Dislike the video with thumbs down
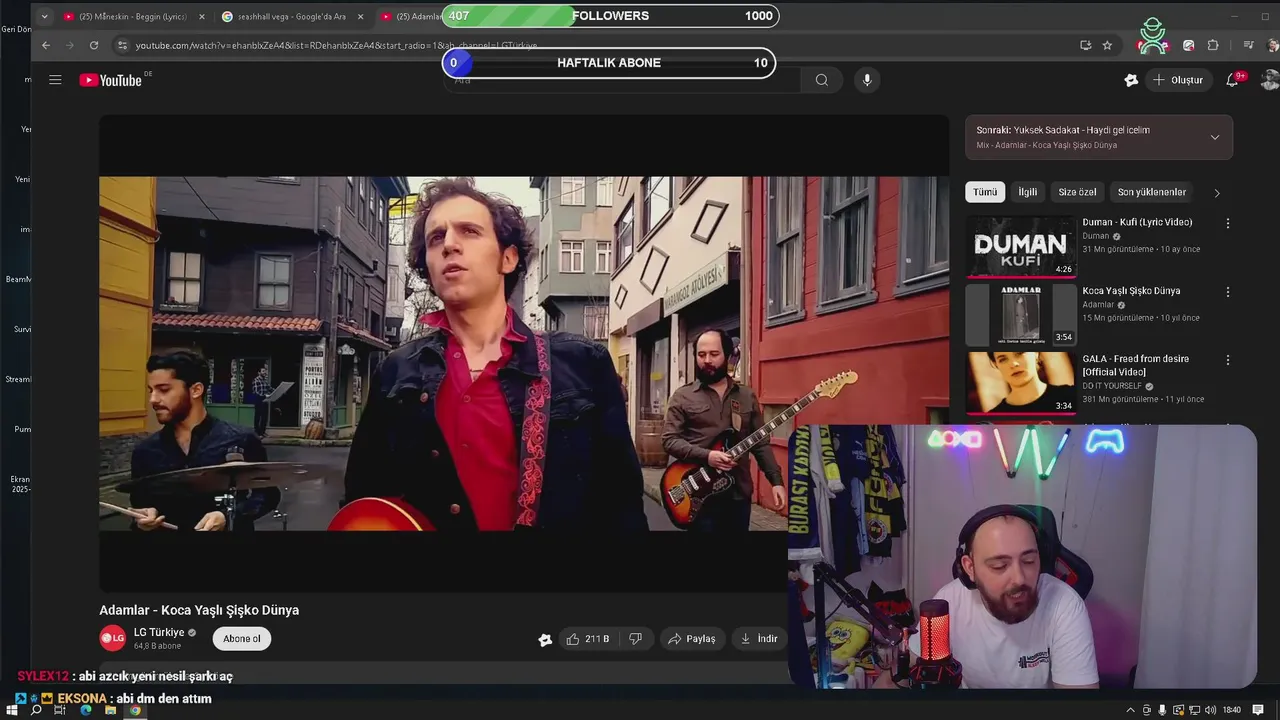The height and width of the screenshot is (720, 1280). [635, 639]
